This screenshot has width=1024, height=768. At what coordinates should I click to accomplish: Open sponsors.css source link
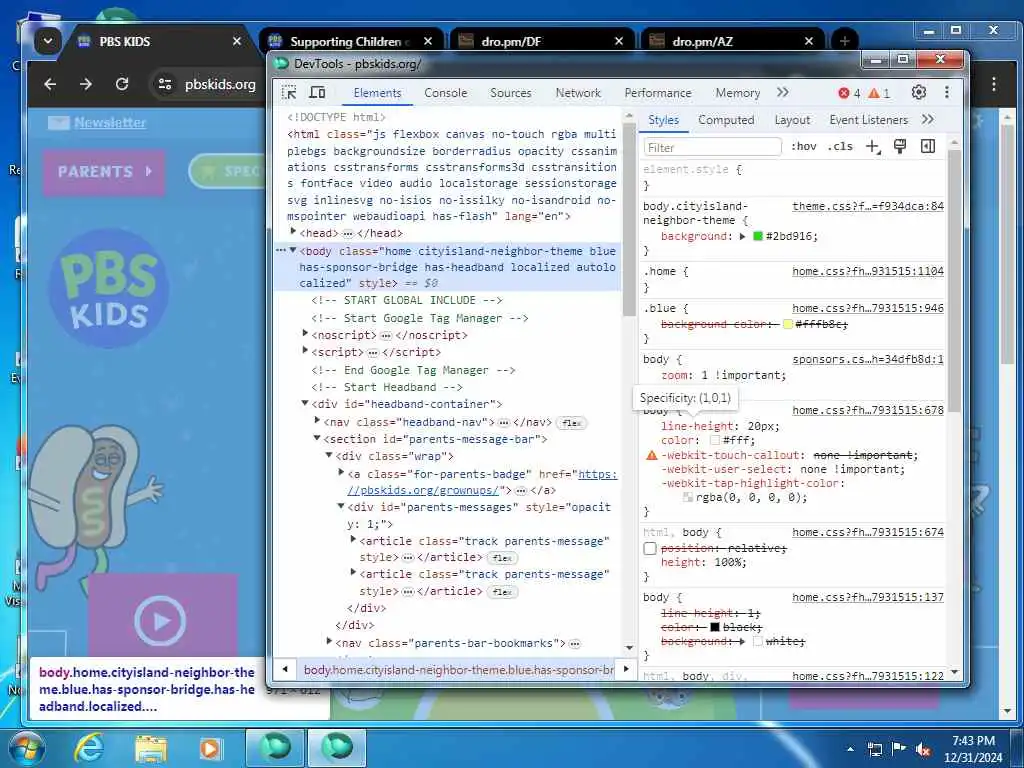click(x=868, y=359)
